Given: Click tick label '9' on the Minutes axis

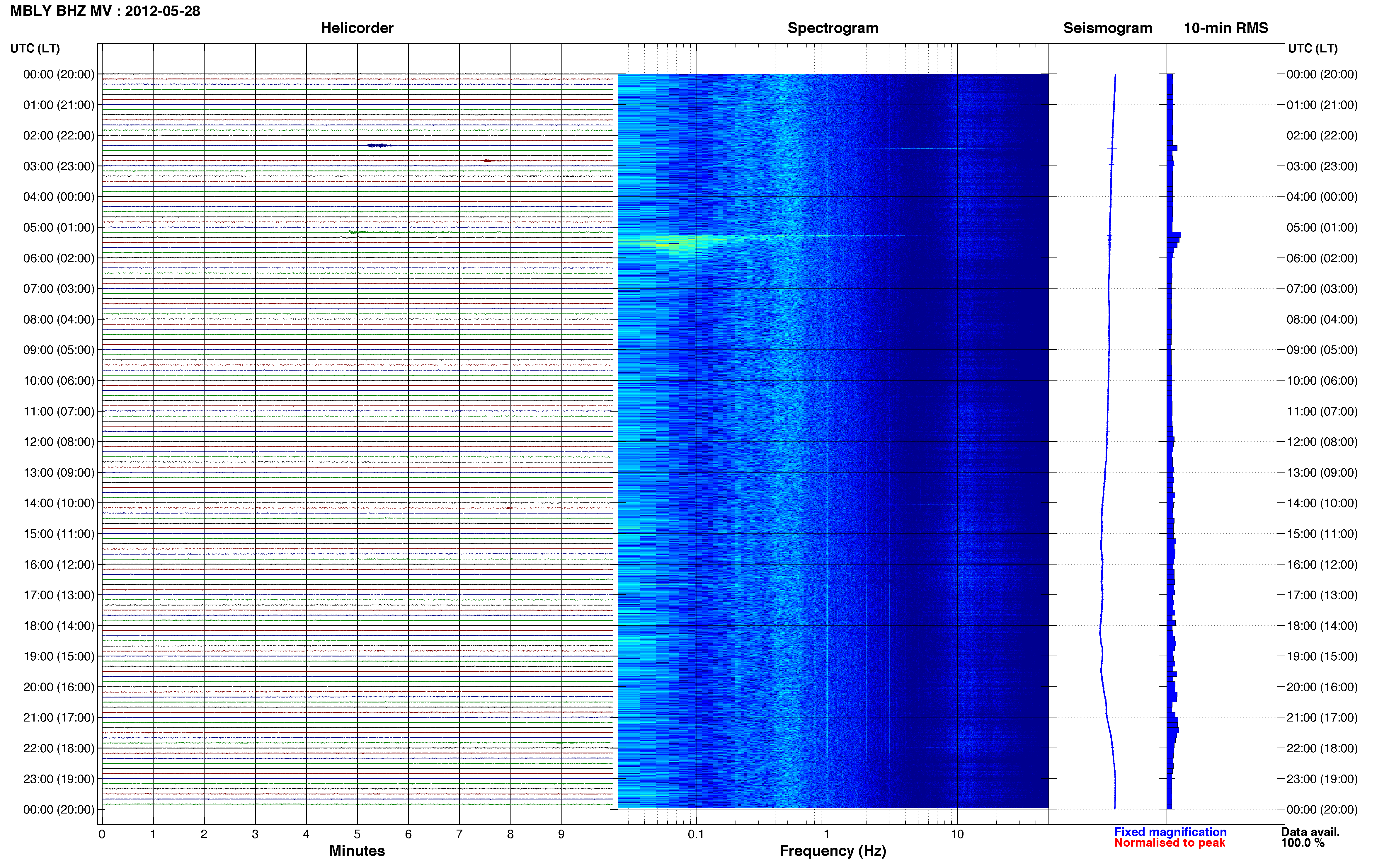Looking at the screenshot, I should (x=561, y=834).
